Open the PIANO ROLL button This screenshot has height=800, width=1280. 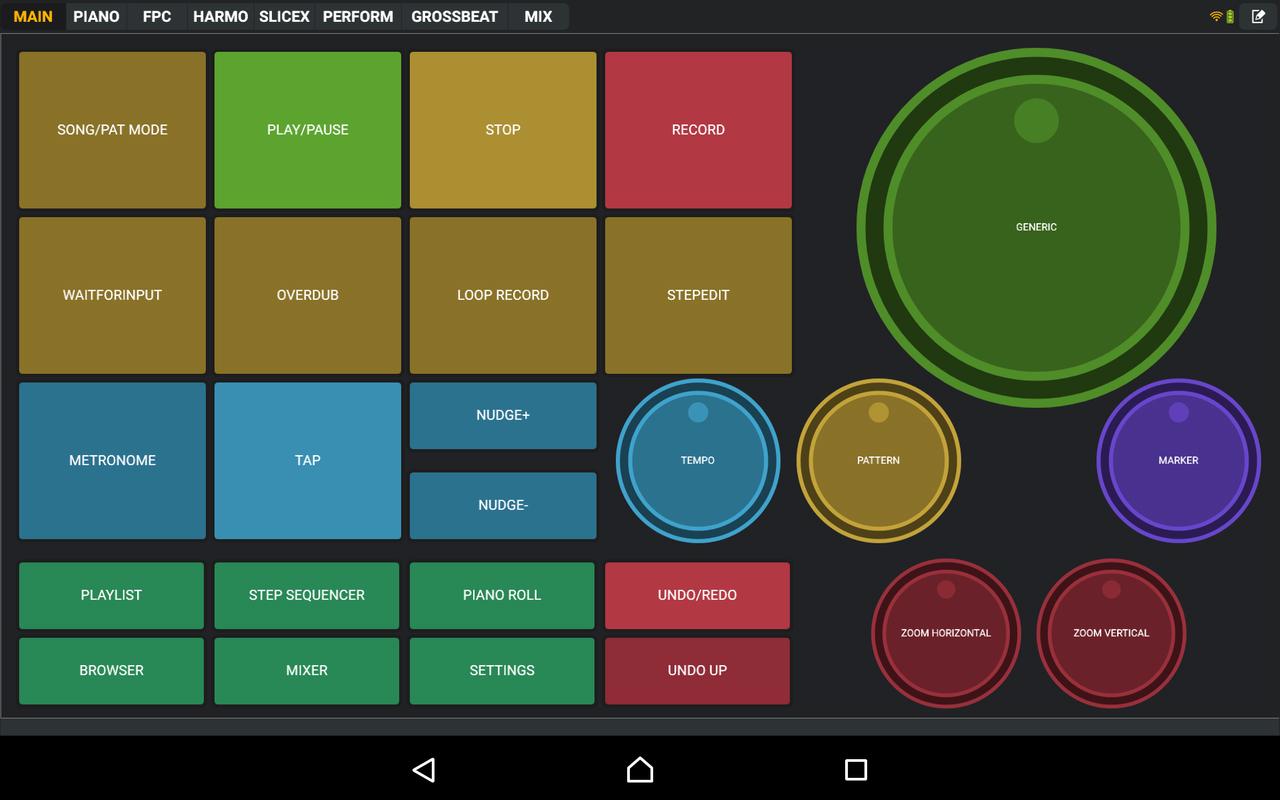click(x=502, y=595)
